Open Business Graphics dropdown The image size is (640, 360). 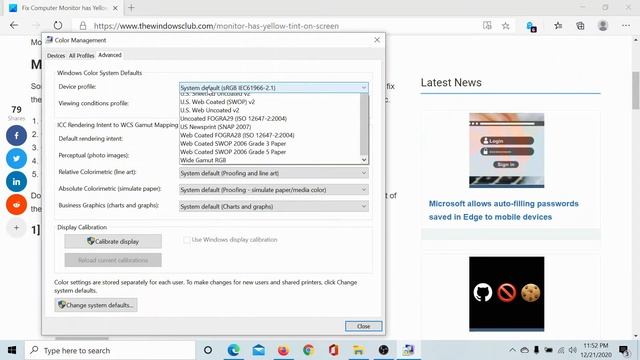click(273, 207)
